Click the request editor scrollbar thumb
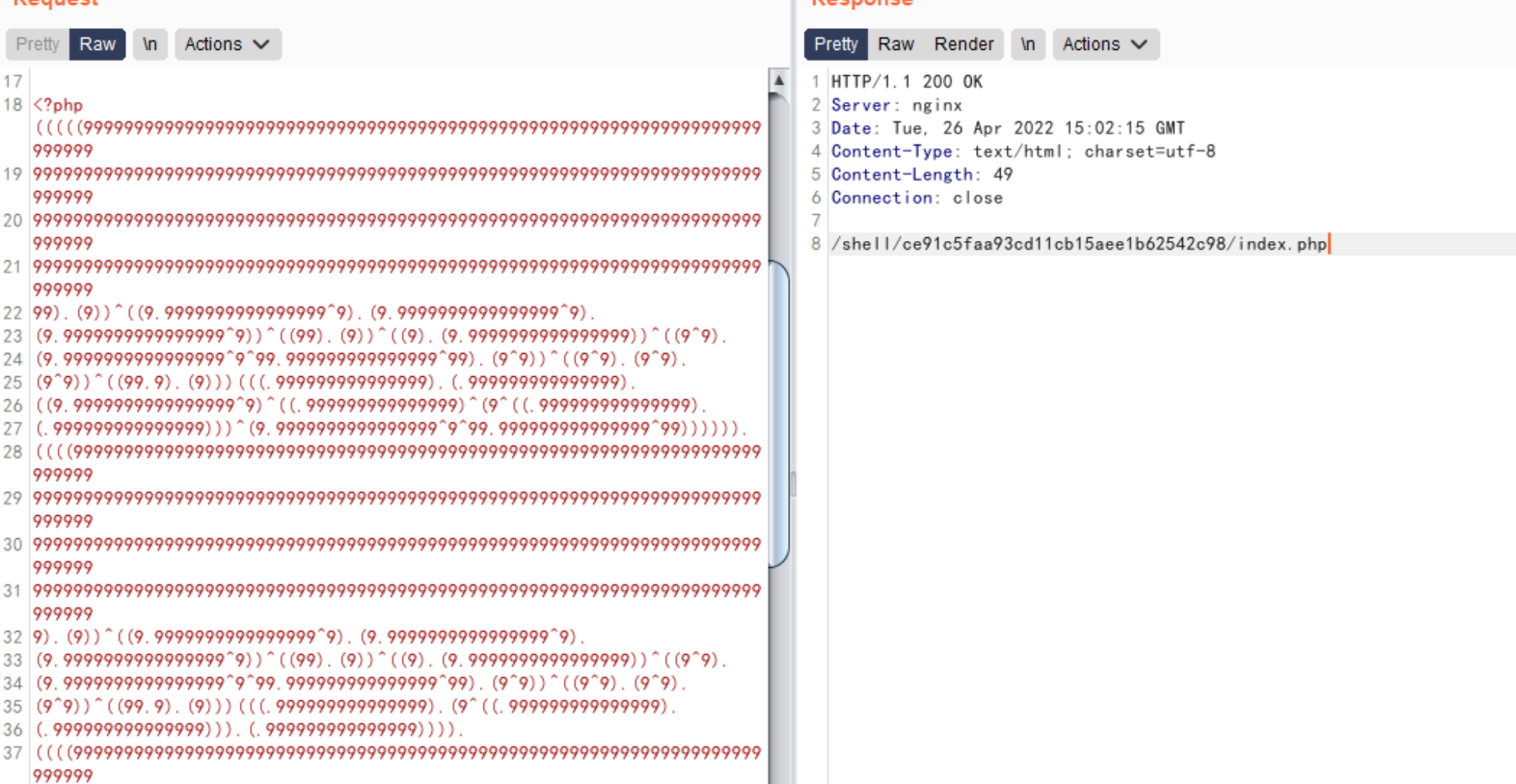Screen dimensions: 1516x784 coord(779,413)
